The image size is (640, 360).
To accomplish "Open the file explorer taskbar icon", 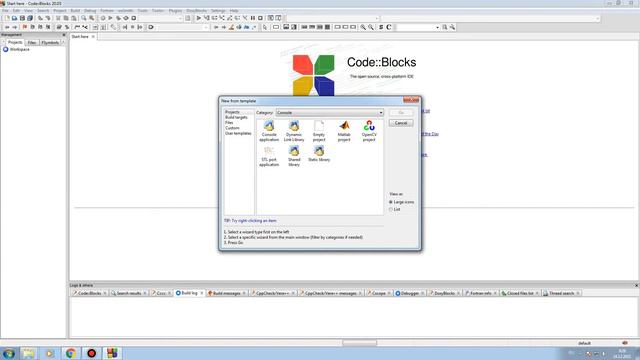I will click(29, 353).
